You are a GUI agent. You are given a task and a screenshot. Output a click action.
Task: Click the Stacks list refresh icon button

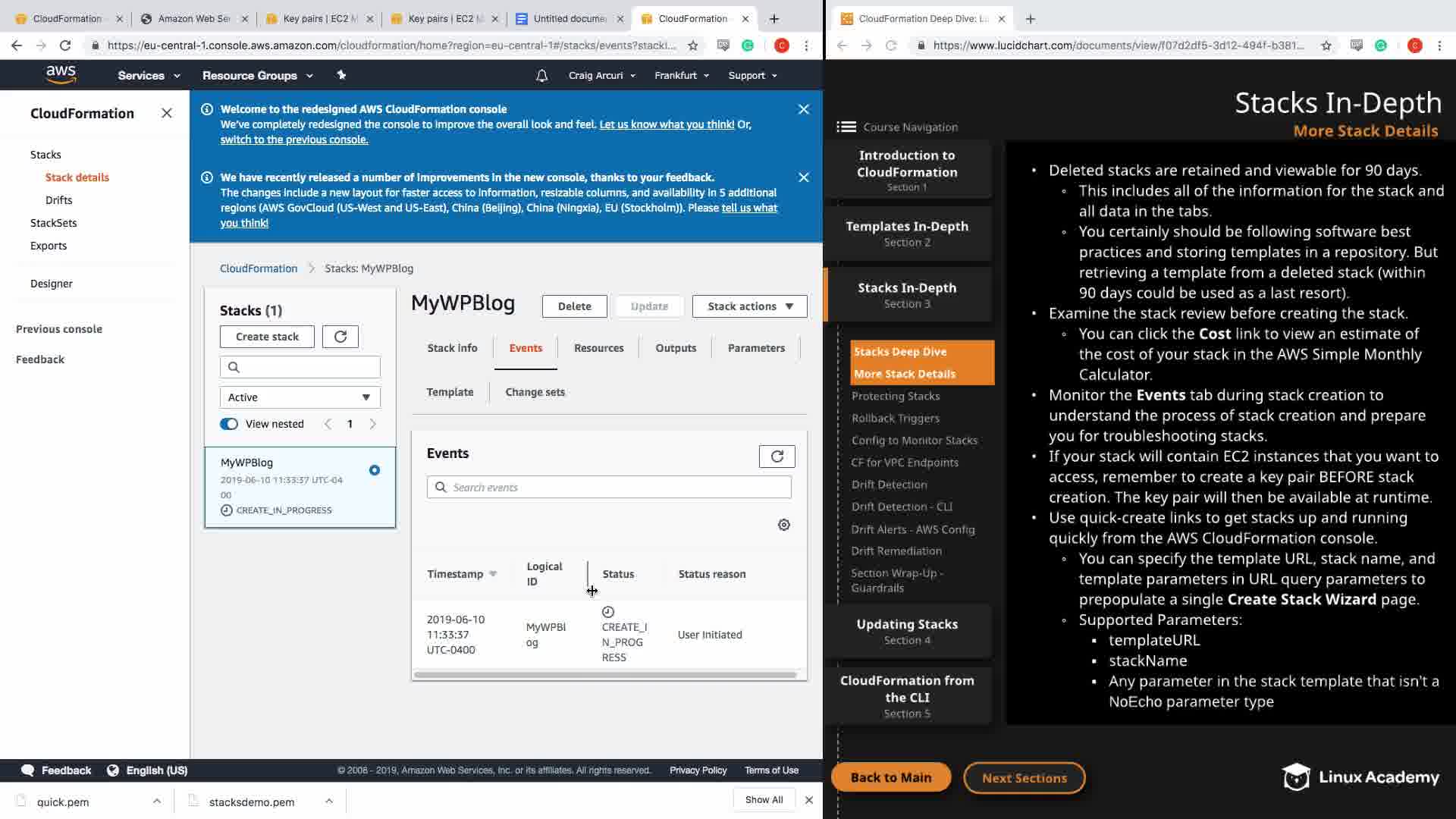point(340,337)
